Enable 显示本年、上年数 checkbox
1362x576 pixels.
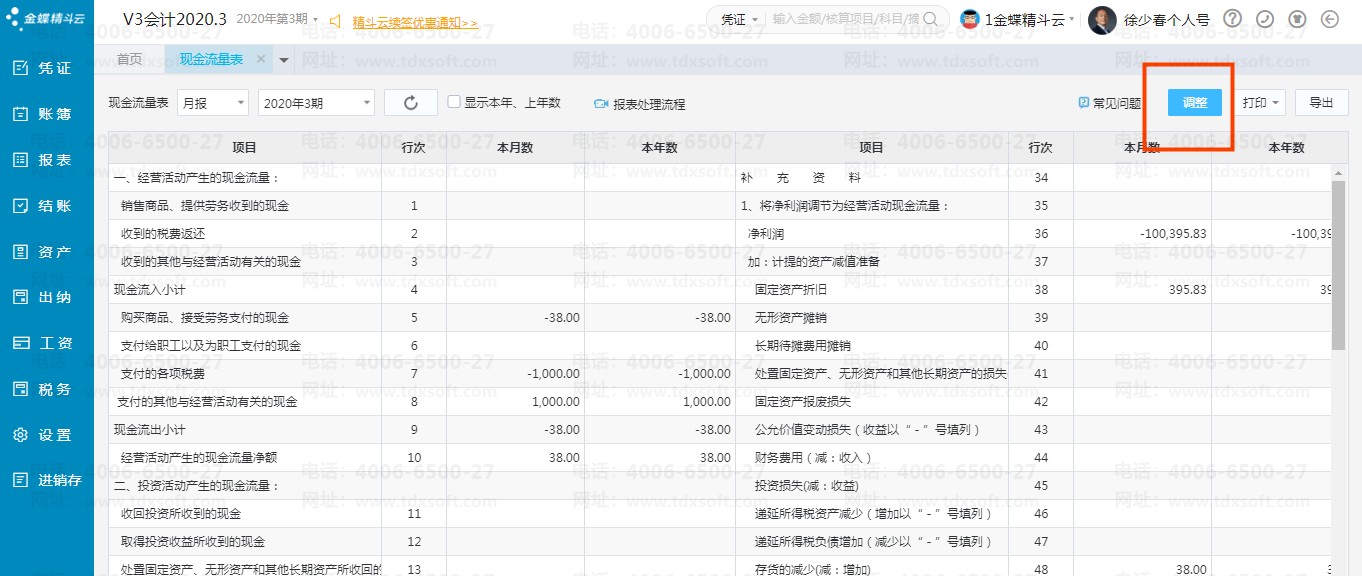click(454, 102)
